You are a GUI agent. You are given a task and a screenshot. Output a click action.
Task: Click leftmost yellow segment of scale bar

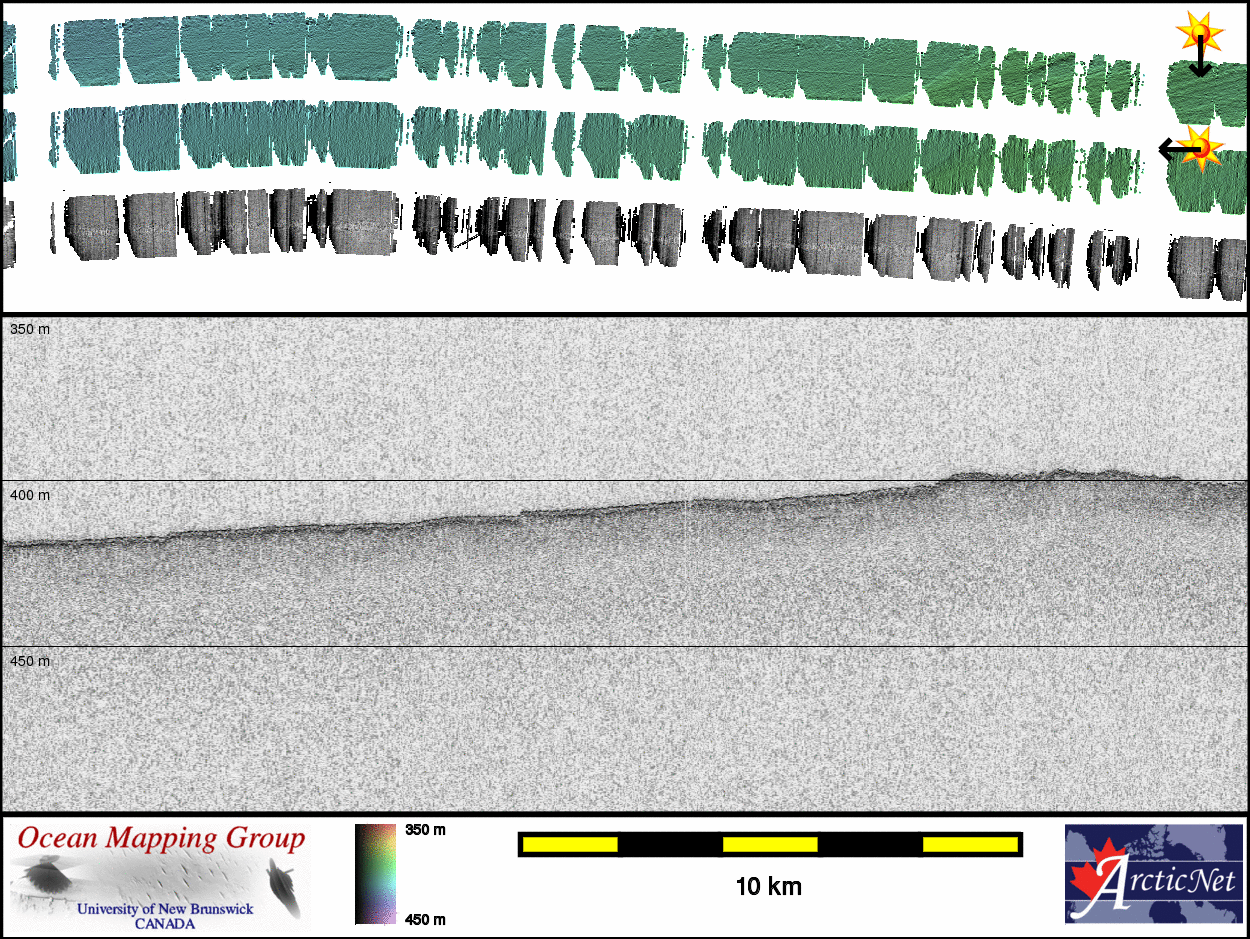tap(569, 845)
